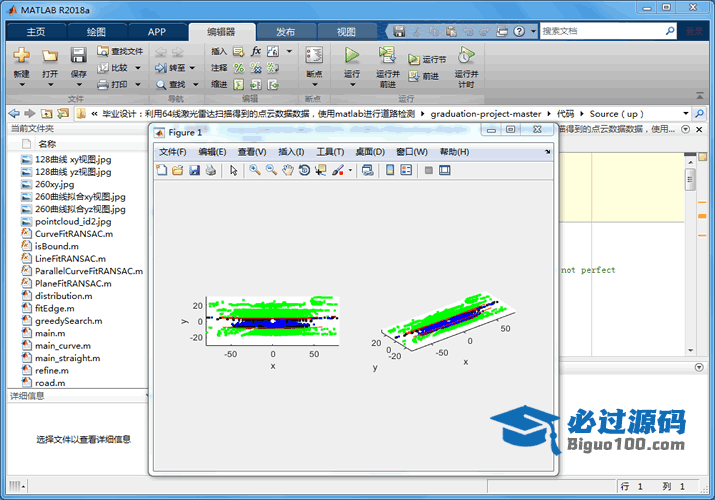Select pointcloud_id2.jpg in the file list
Viewport: 715px width, 500px height.
pyautogui.click(x=73, y=222)
